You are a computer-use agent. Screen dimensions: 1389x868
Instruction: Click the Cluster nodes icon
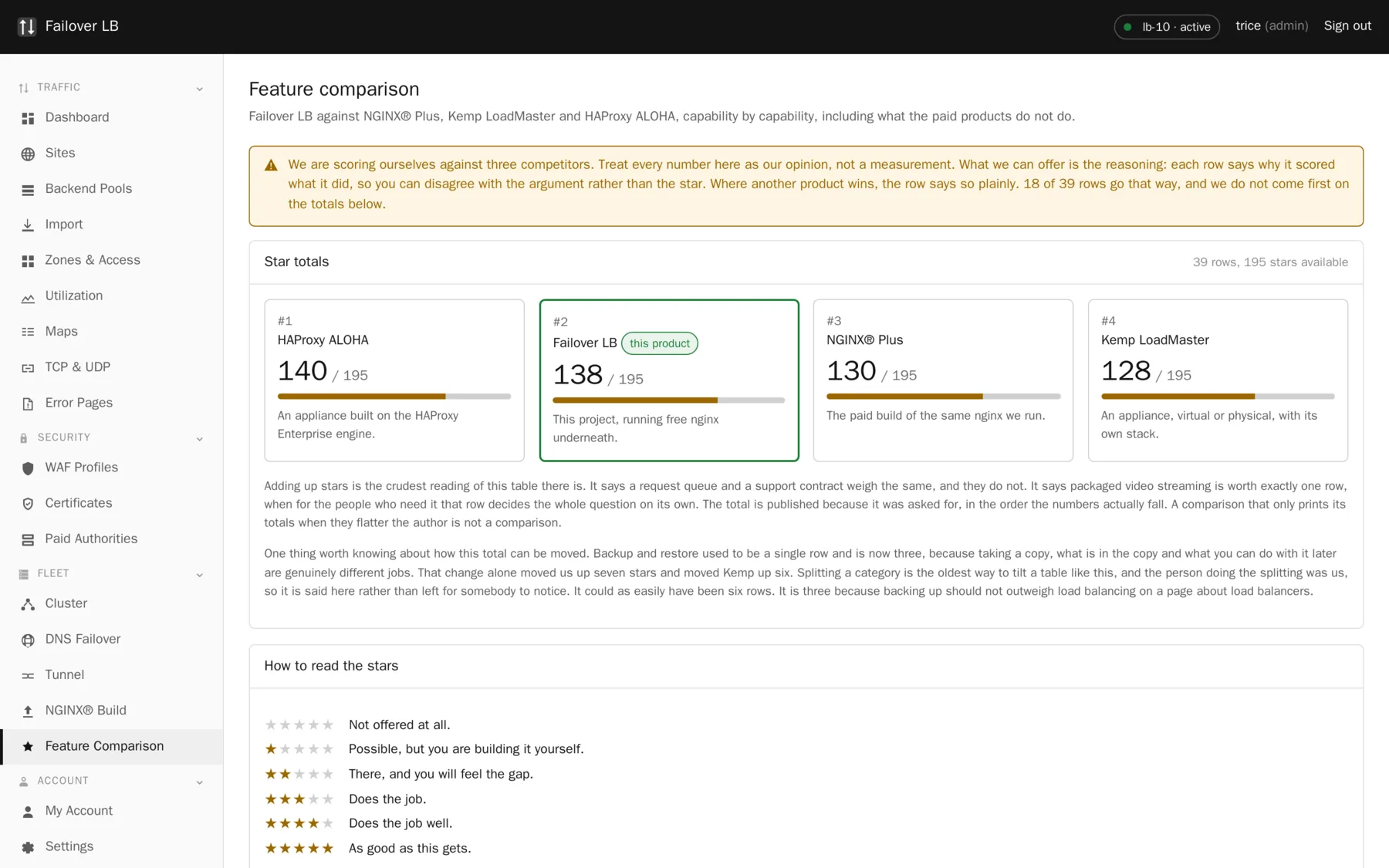(x=28, y=604)
